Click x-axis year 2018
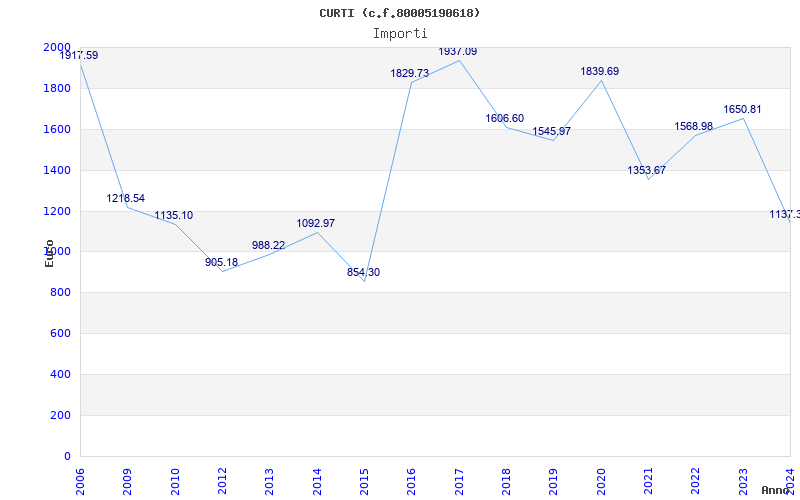This screenshot has height=500, width=800. [506, 482]
